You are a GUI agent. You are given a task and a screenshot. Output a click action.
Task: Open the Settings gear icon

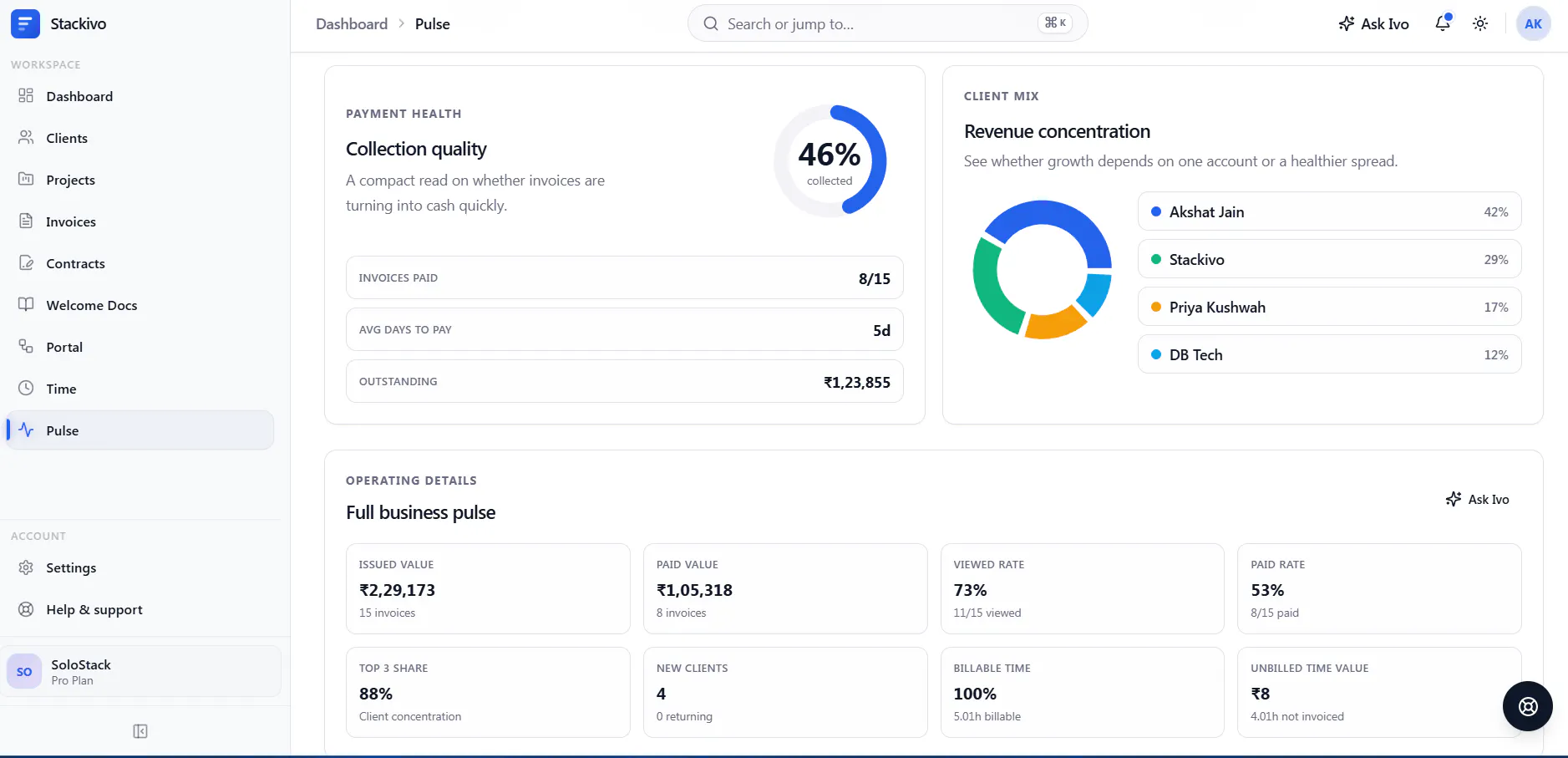point(26,567)
